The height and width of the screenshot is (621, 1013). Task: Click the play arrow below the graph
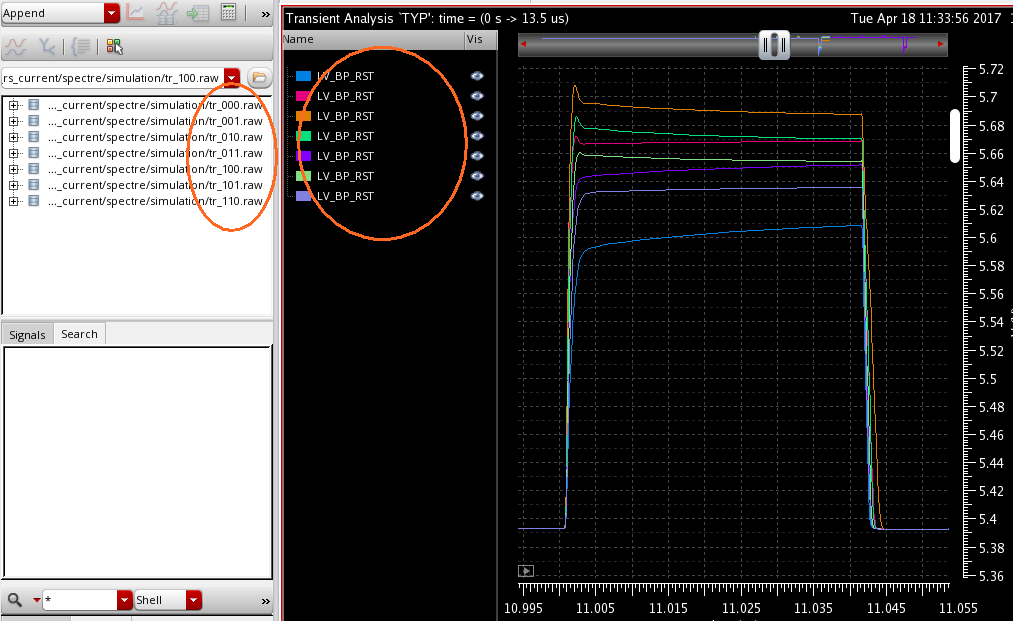point(526,571)
